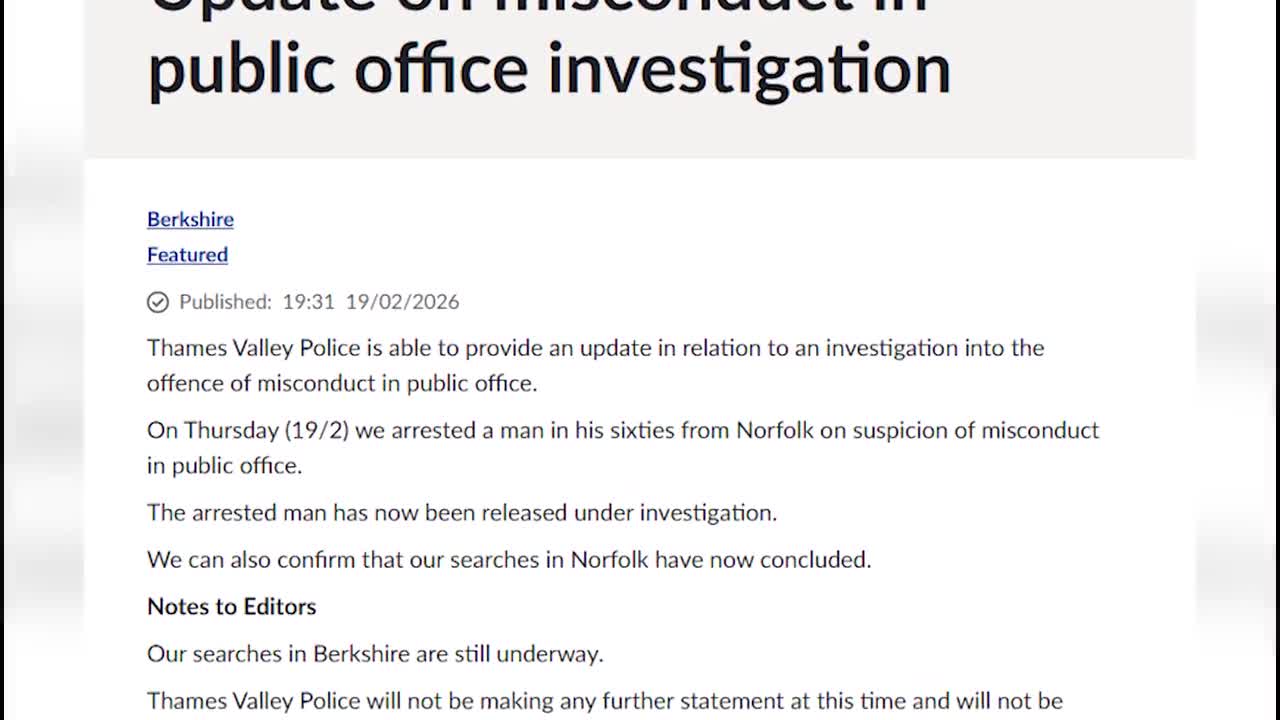This screenshot has width=1280, height=720.
Task: Click "Our searches in Berkshire are still underway"
Action: (375, 654)
